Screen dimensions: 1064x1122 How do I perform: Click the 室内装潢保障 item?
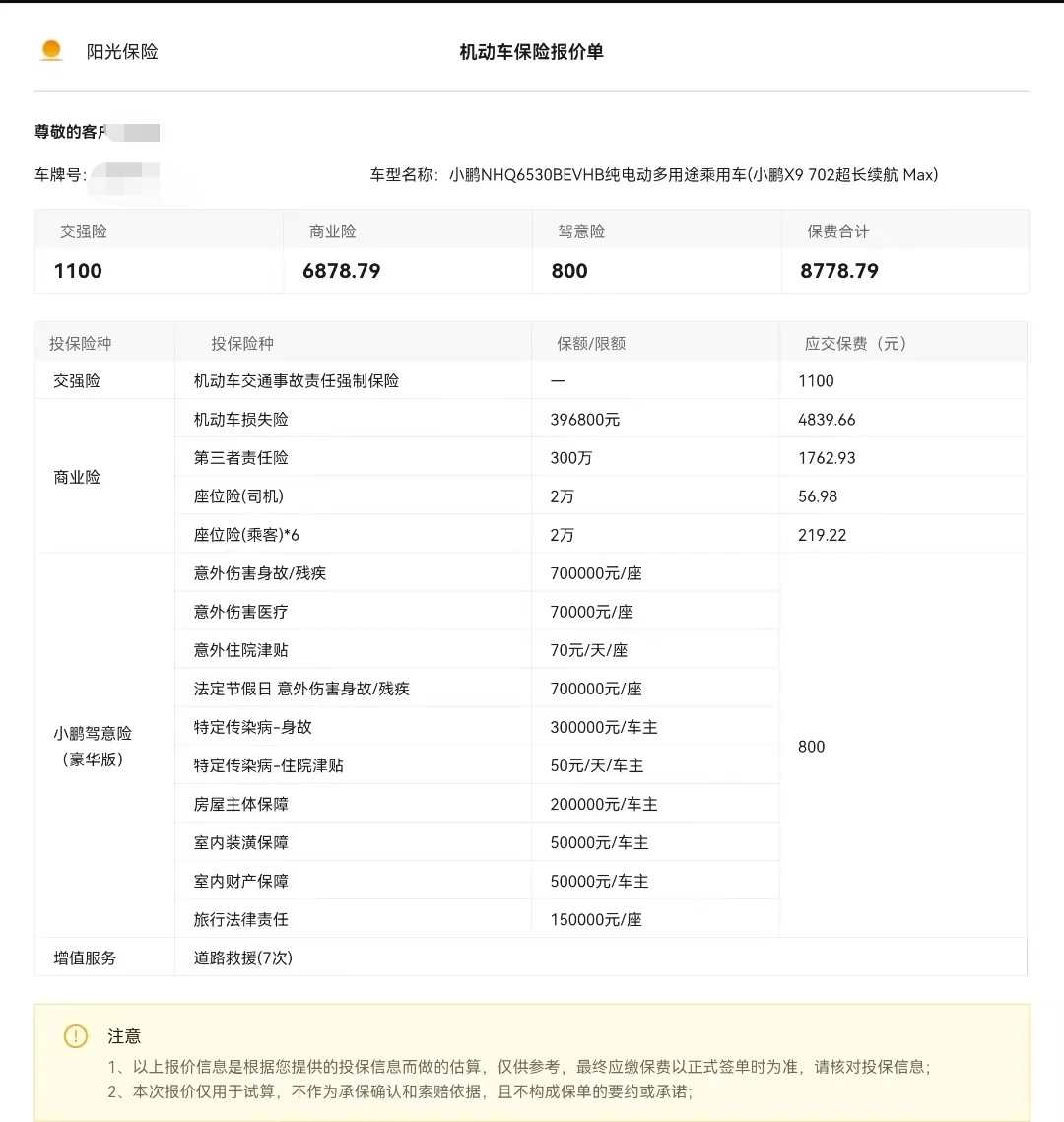pyautogui.click(x=241, y=843)
